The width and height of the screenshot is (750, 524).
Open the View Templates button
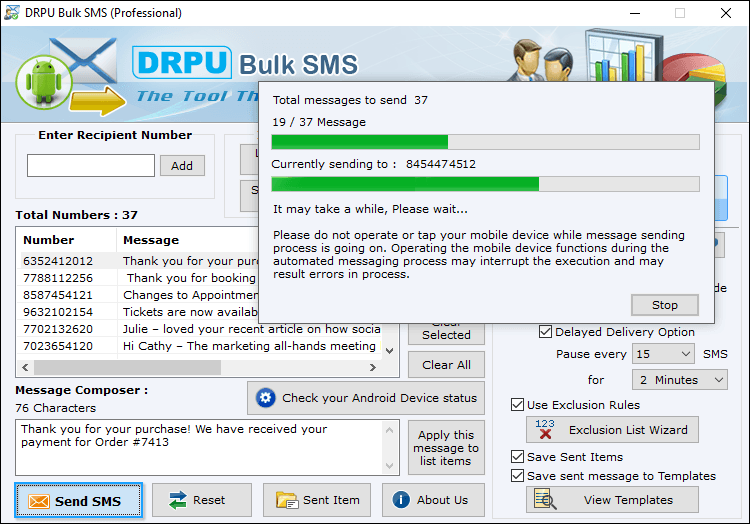pyautogui.click(x=612, y=500)
